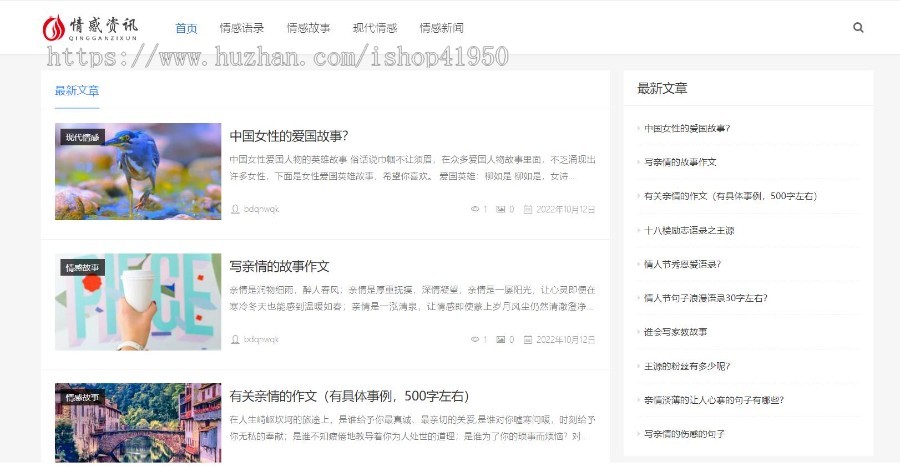This screenshot has height=467, width=900.
Task: Open sidebar link 谁会写家教故事
Action: pos(675,332)
